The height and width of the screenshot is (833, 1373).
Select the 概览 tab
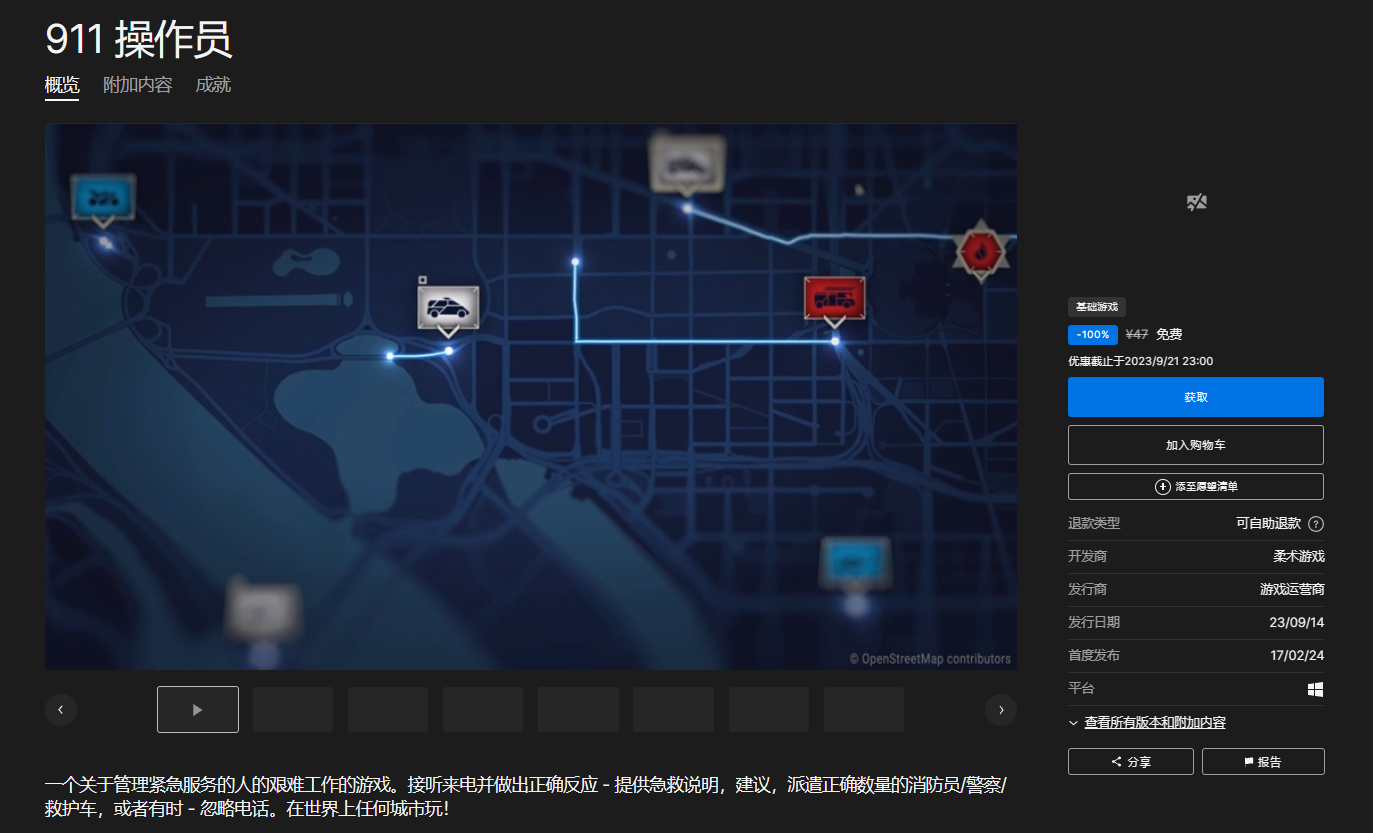[x=62, y=86]
